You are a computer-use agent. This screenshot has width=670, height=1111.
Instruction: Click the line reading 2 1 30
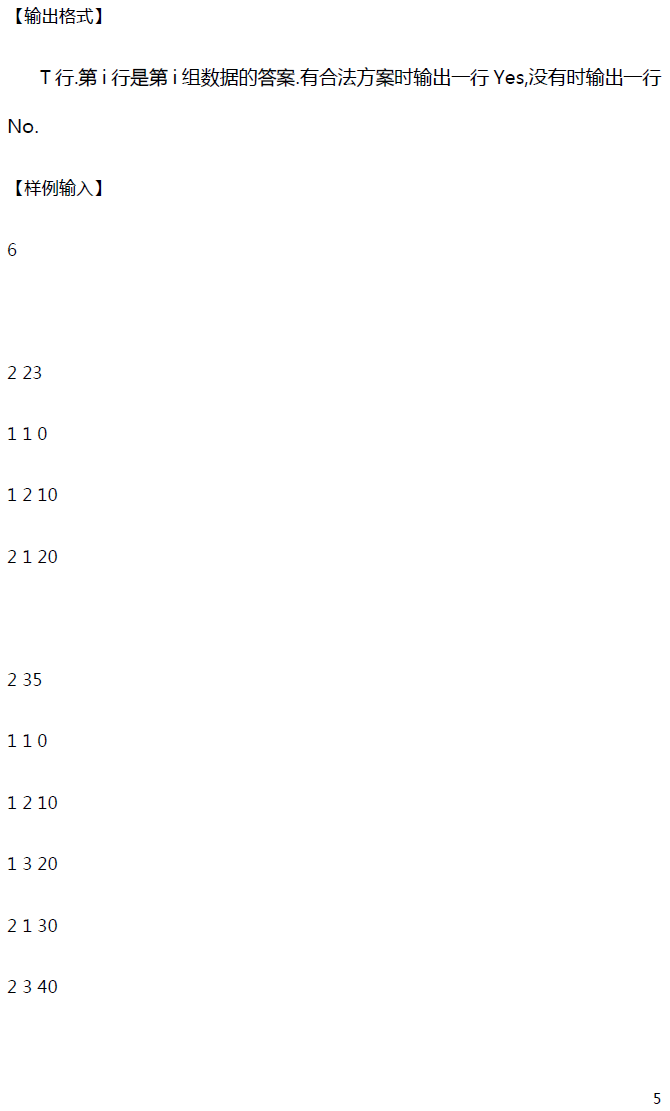pyautogui.click(x=33, y=925)
